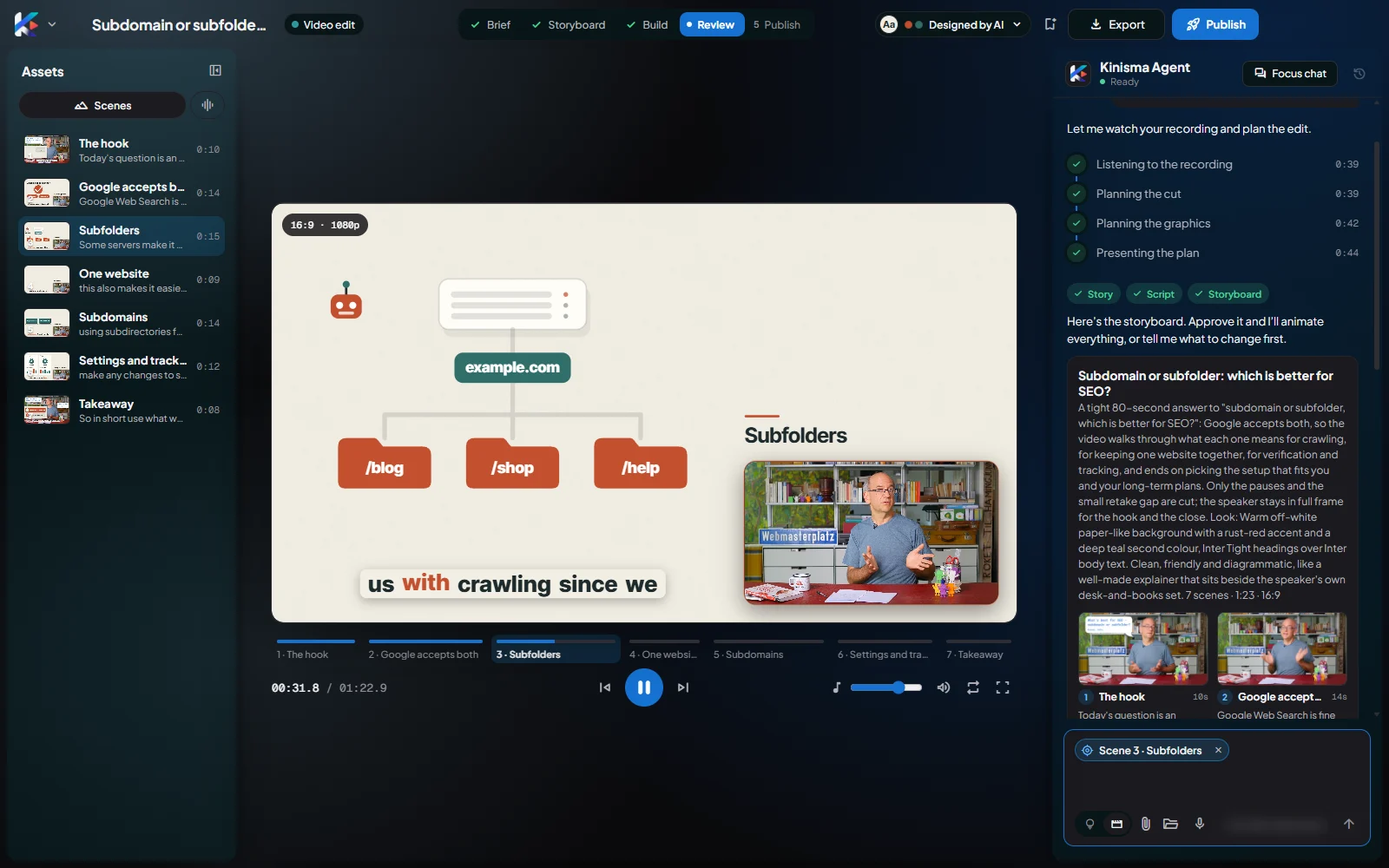This screenshot has height=868, width=1389.
Task: Click the Story chip in chat
Action: [x=1094, y=294]
